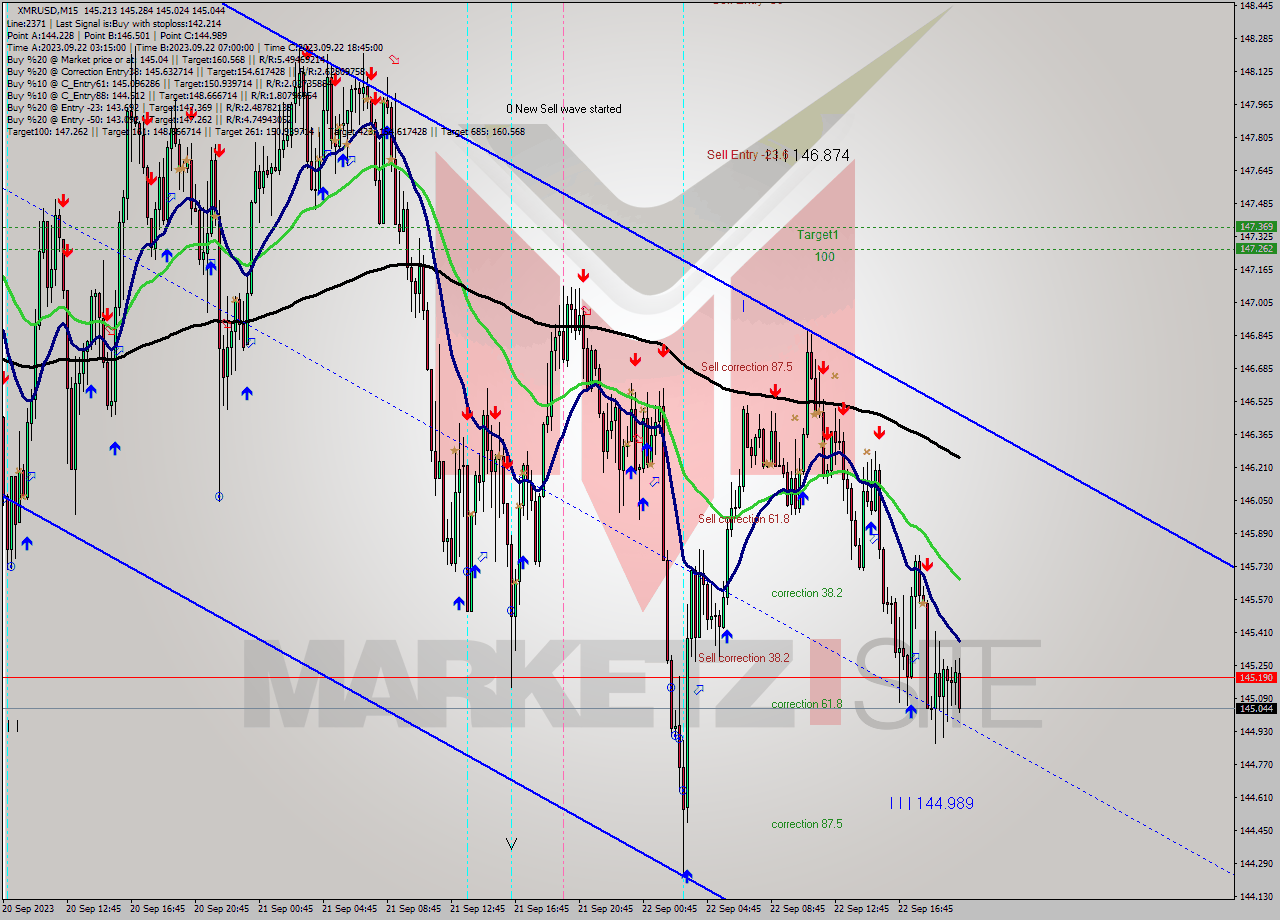Click the 147.005 price axis value
The height and width of the screenshot is (920, 1280).
(1255, 302)
